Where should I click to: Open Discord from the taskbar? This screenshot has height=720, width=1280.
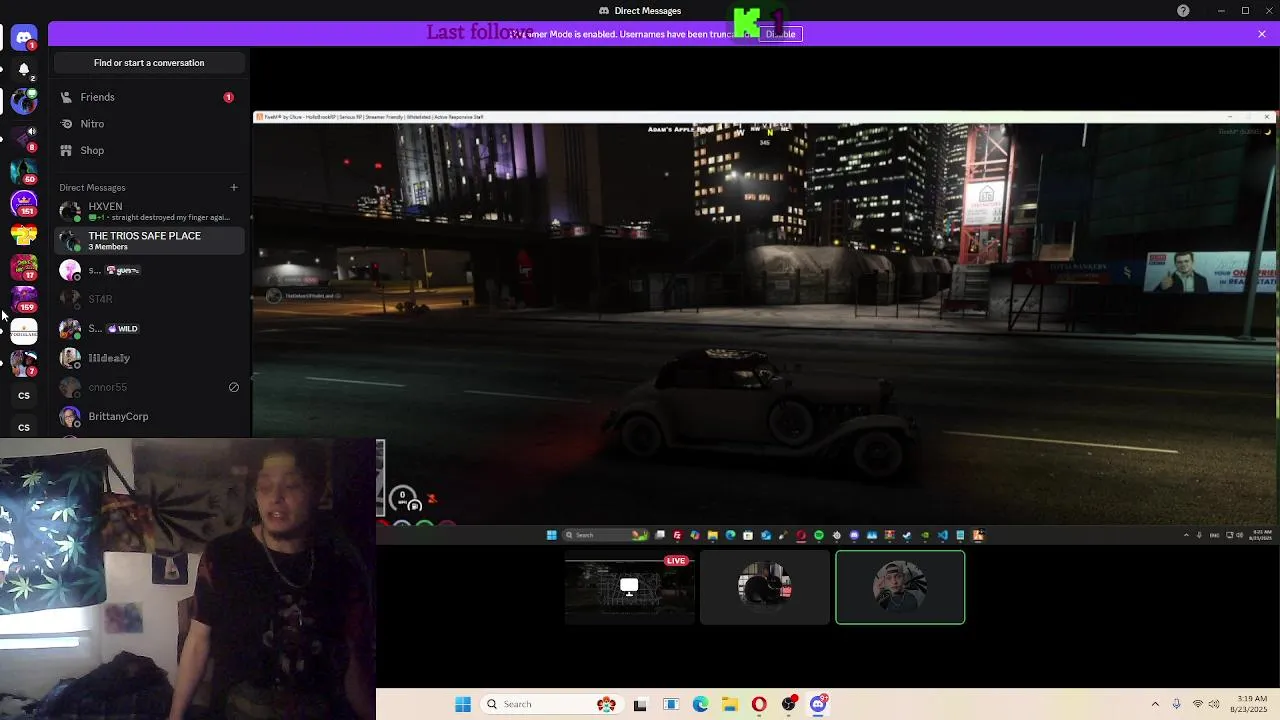click(x=818, y=704)
